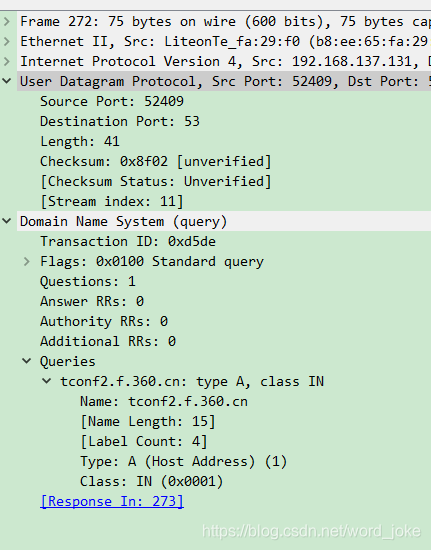Select the Name: tconf2.f.360.cn field
The width and height of the screenshot is (431, 550).
(164, 401)
